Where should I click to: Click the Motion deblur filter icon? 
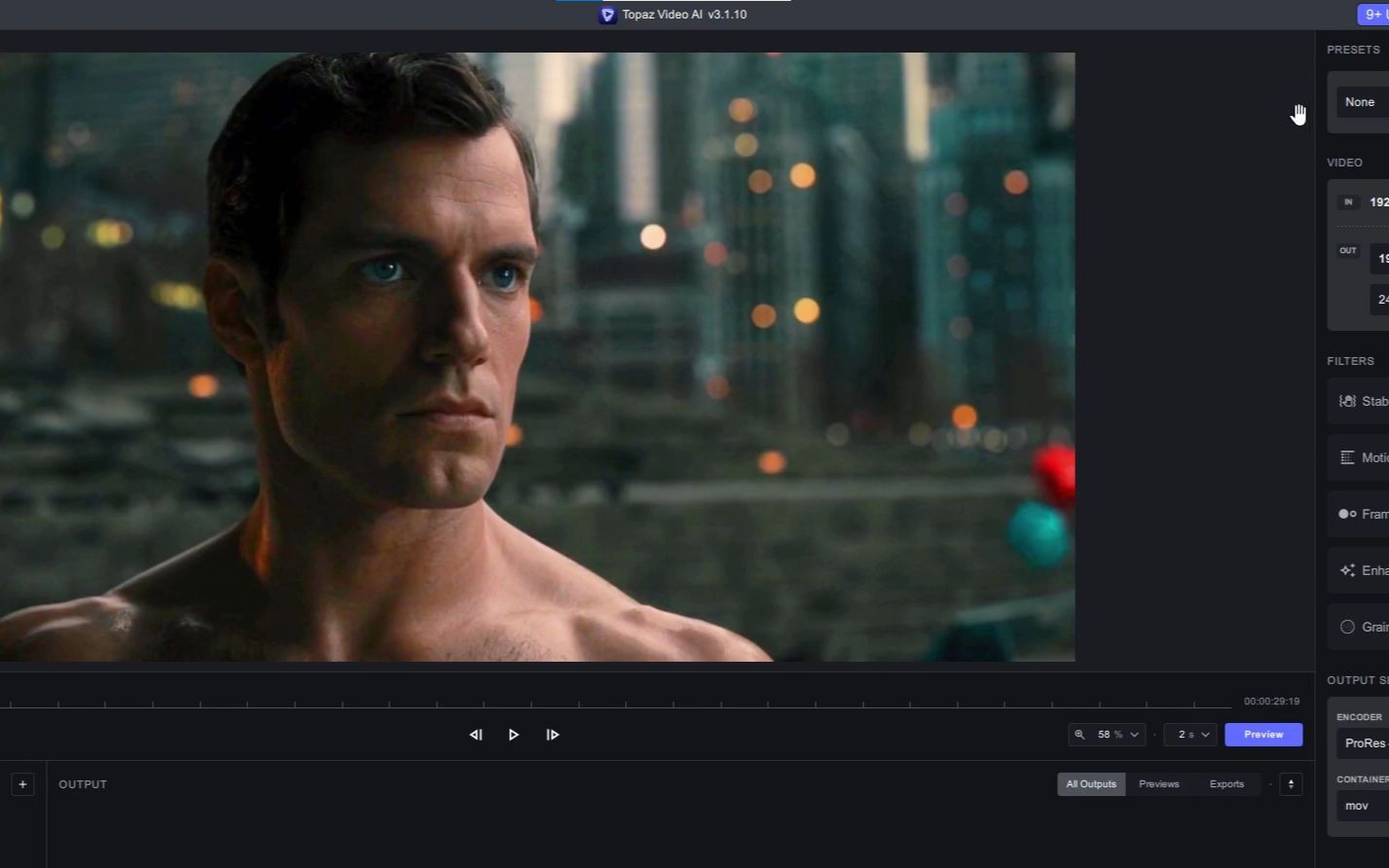(1347, 457)
